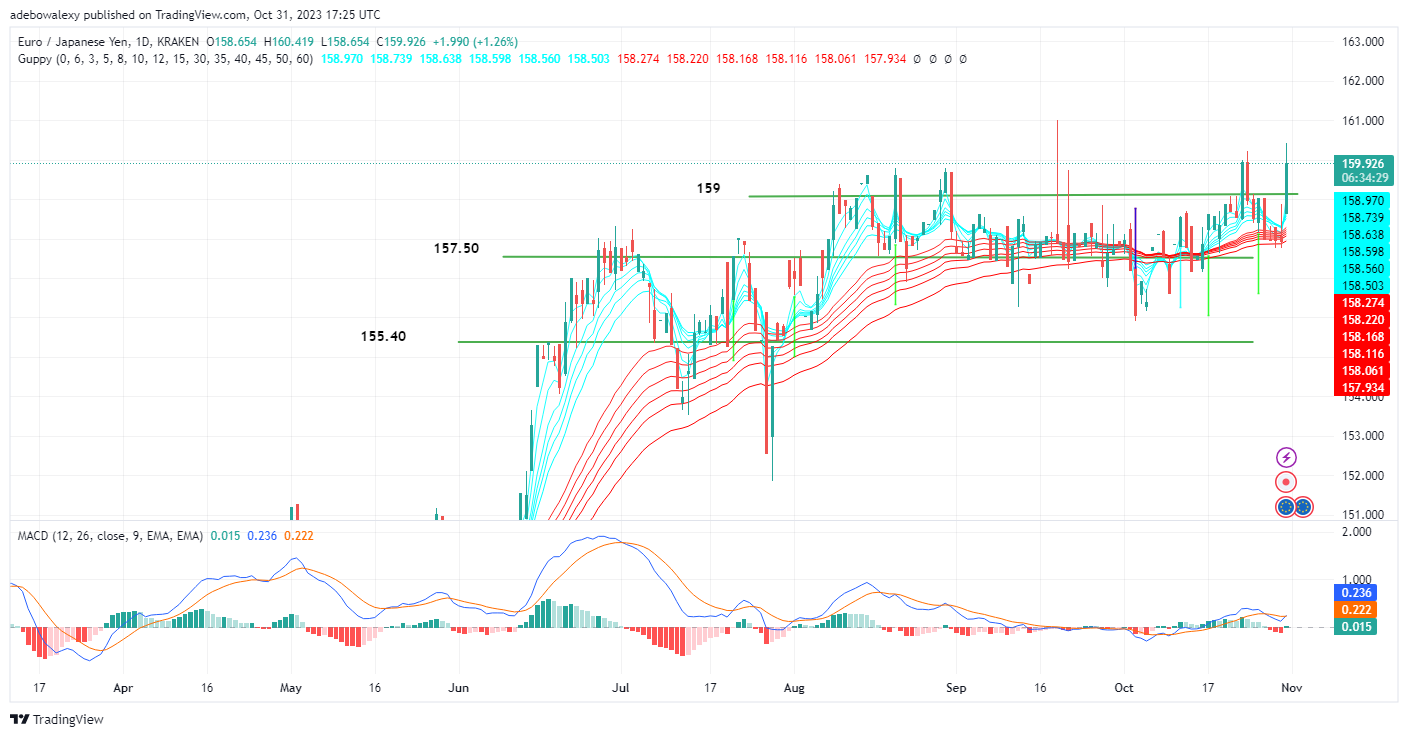Click 158.598 in the Guppy legend row

click(x=490, y=59)
